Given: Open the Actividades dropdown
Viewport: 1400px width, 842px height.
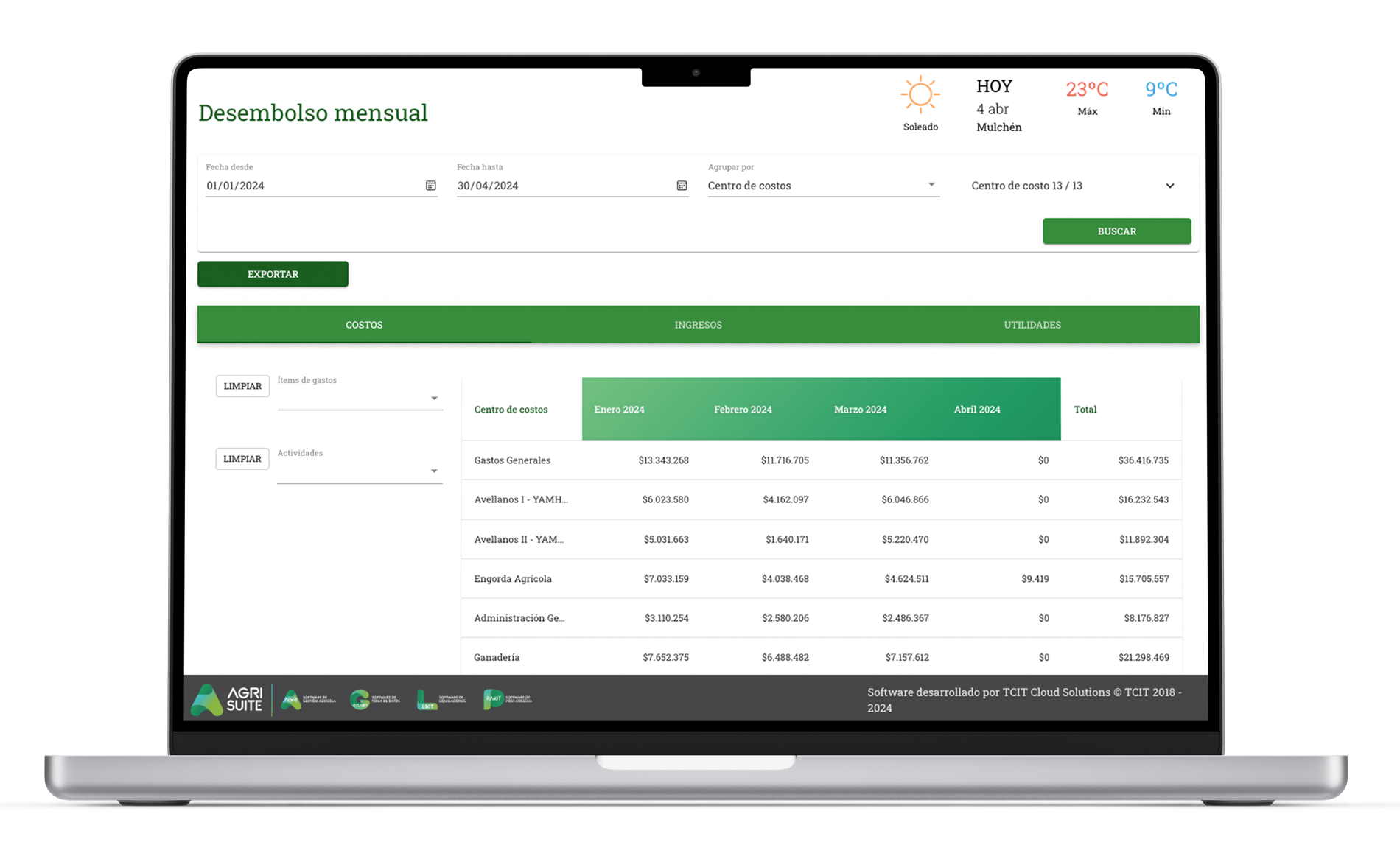Looking at the screenshot, I should coord(360,471).
